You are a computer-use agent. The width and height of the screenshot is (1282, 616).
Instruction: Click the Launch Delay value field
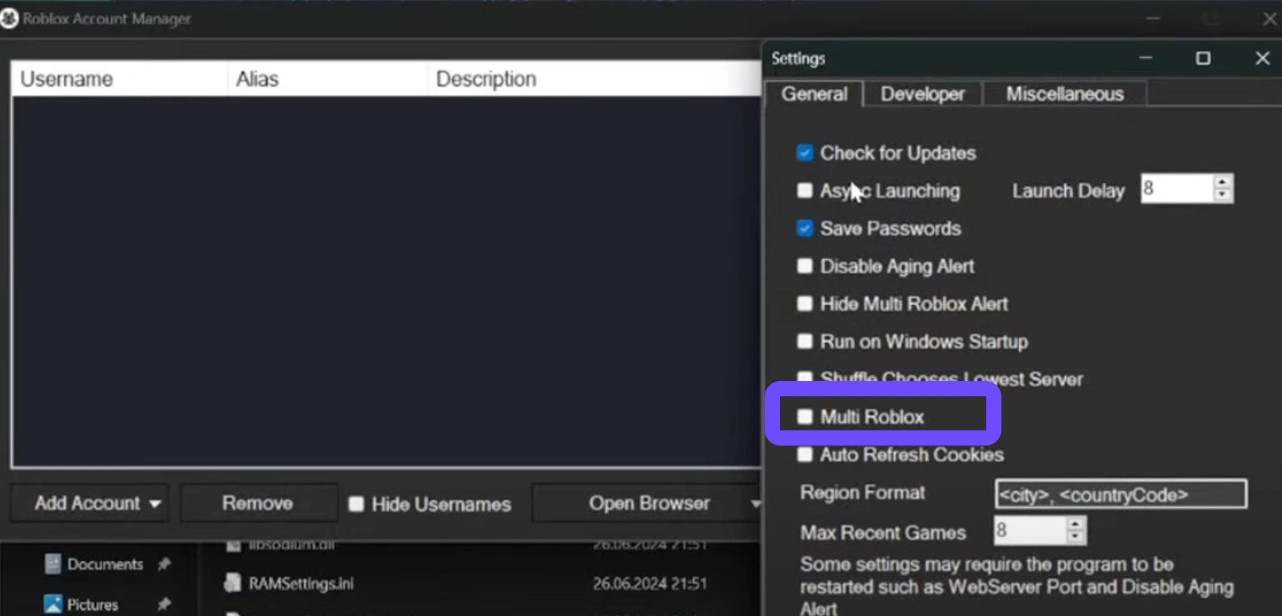(1177, 189)
